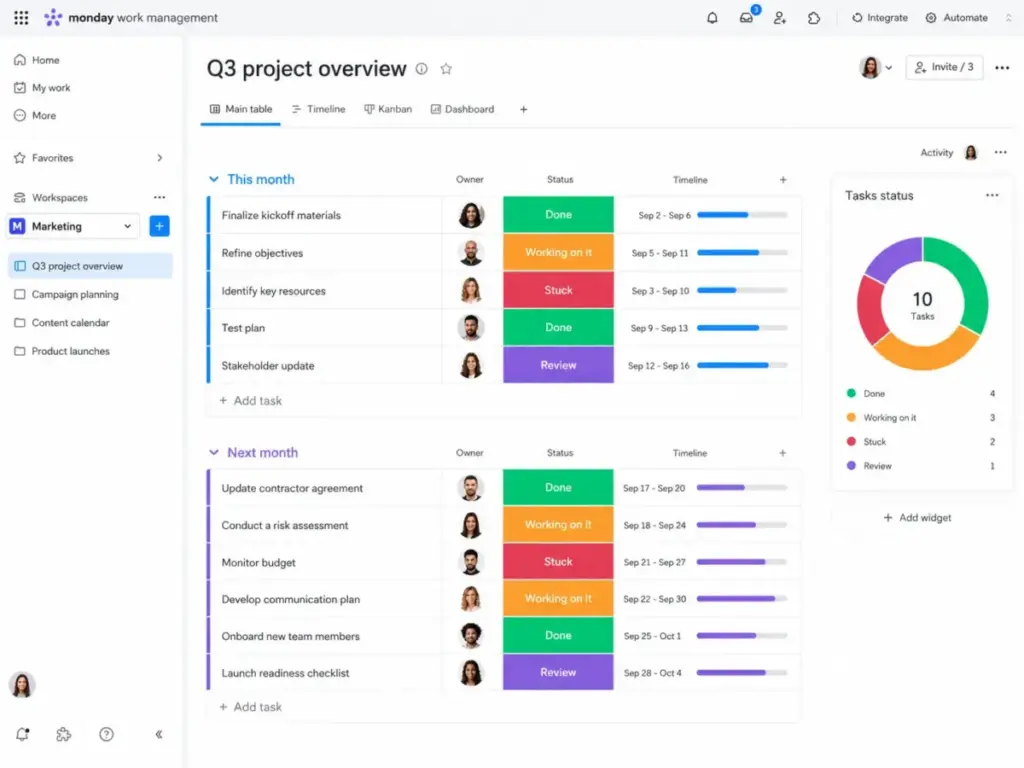Screen dimensions: 1024x768
Task: Click the invite members icon in top bar
Action: [x=780, y=18]
